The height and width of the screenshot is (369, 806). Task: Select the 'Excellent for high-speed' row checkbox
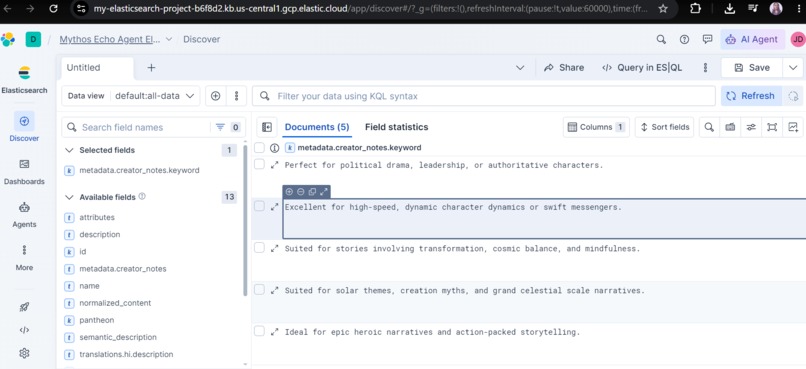[260, 206]
